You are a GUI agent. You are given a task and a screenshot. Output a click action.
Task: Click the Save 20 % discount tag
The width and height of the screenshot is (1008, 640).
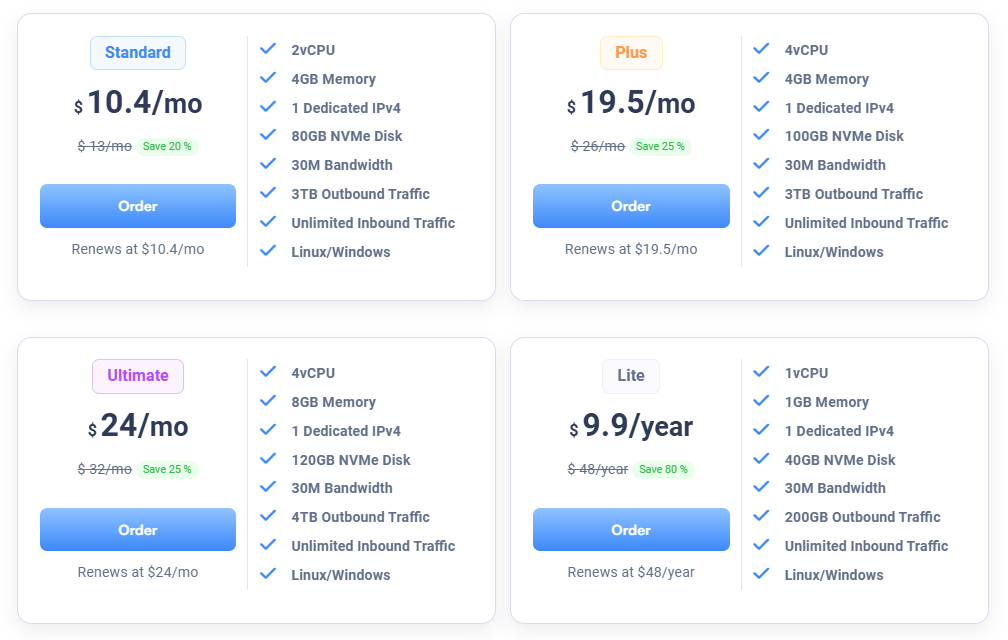point(167,146)
